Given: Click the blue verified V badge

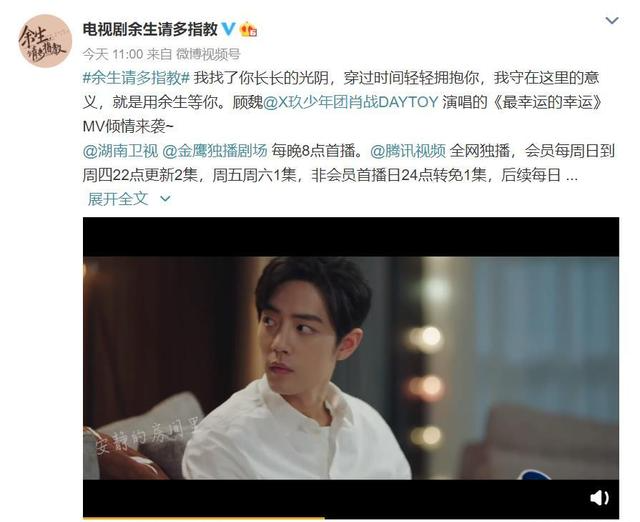Looking at the screenshot, I should pyautogui.click(x=229, y=29).
